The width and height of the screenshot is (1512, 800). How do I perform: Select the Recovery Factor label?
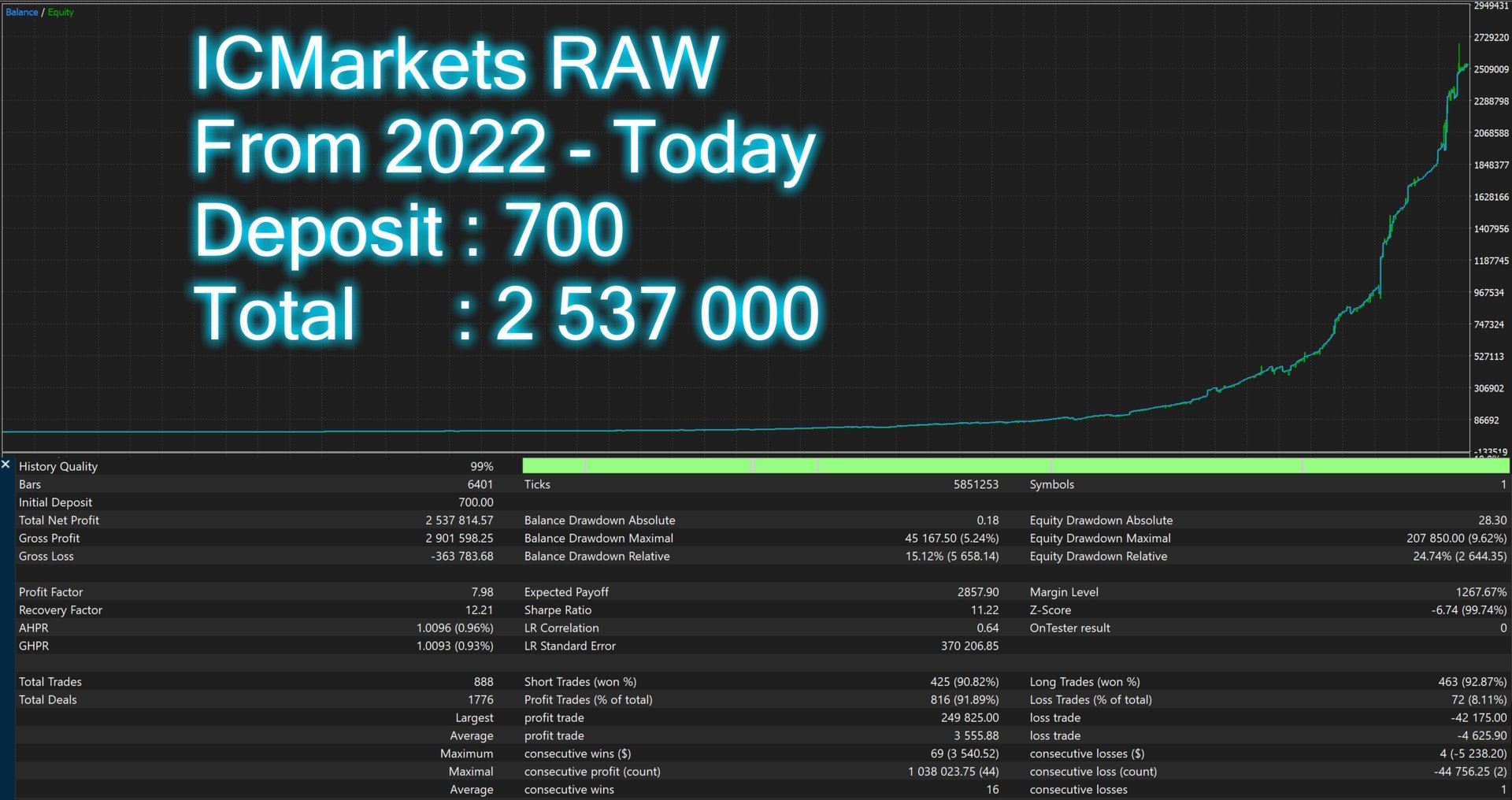pos(61,610)
